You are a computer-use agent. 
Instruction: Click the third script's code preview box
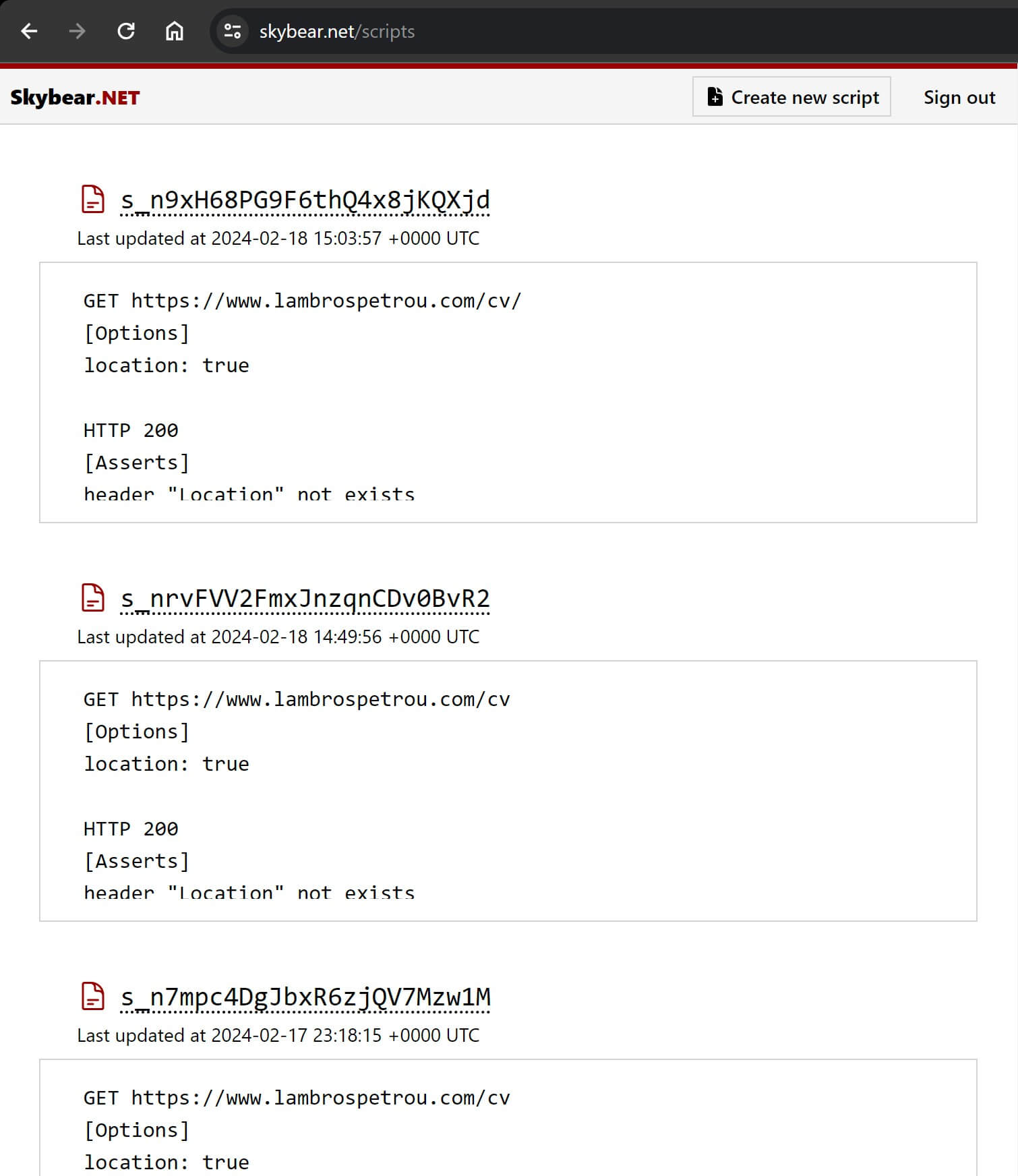pyautogui.click(x=508, y=1119)
